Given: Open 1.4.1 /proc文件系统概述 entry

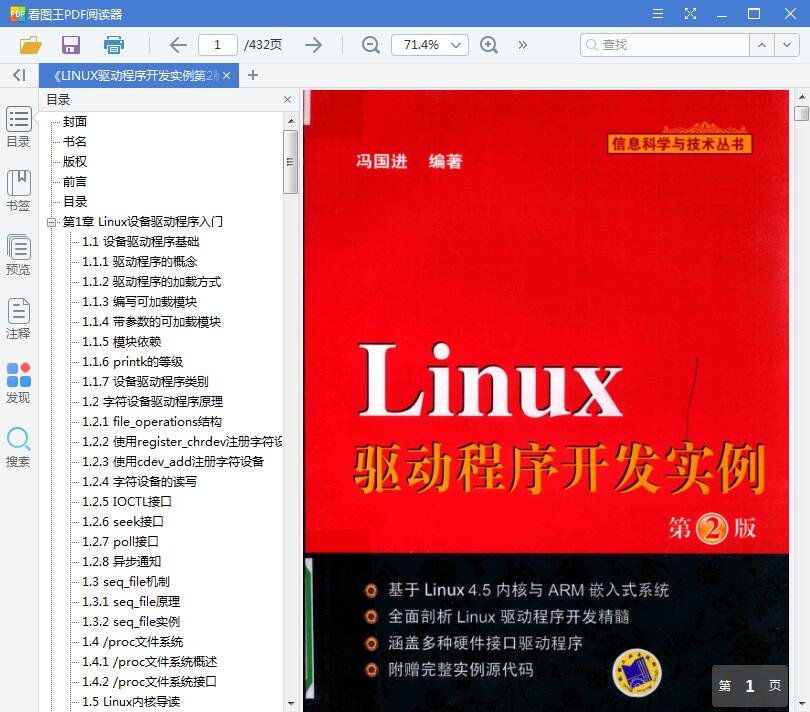Looking at the screenshot, I should click(150, 662).
